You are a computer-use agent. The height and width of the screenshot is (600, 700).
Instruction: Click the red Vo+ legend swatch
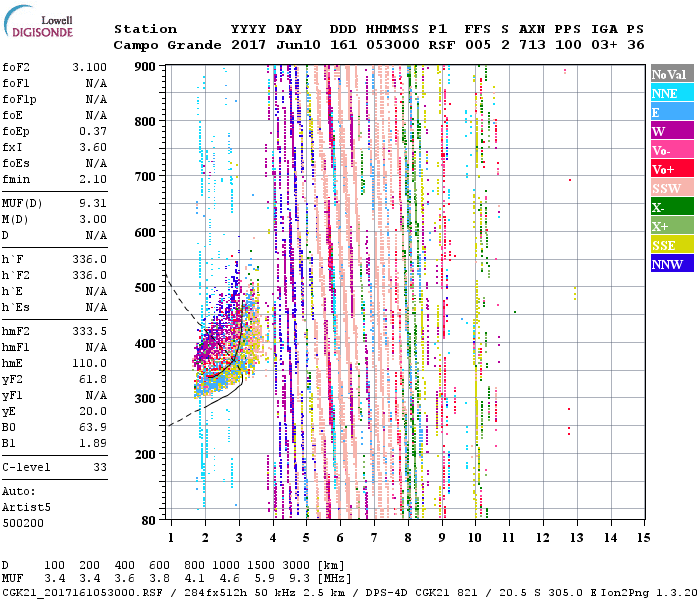click(x=672, y=169)
